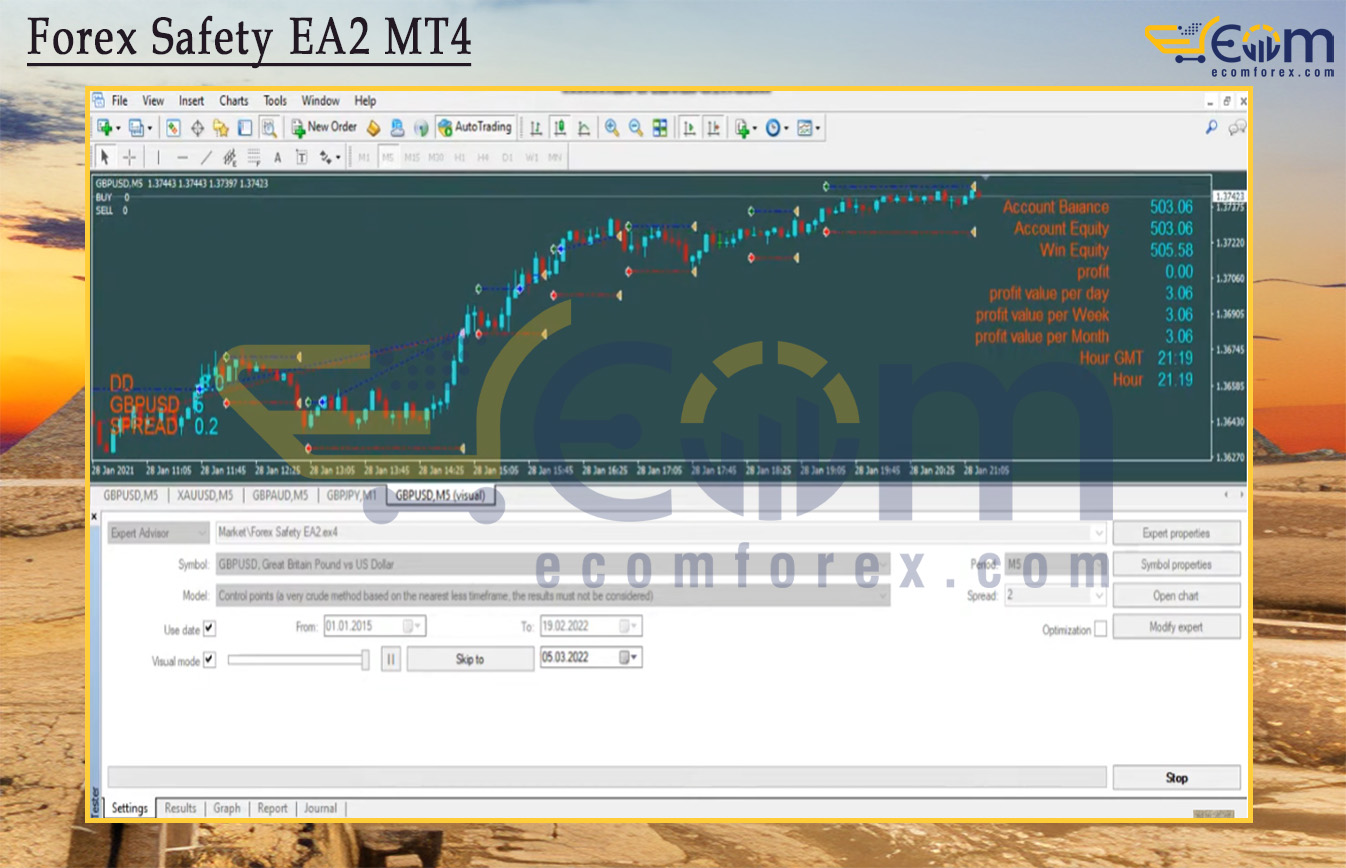The height and width of the screenshot is (868, 1346).
Task: Enable the Optimization checkbox
Action: click(1100, 629)
